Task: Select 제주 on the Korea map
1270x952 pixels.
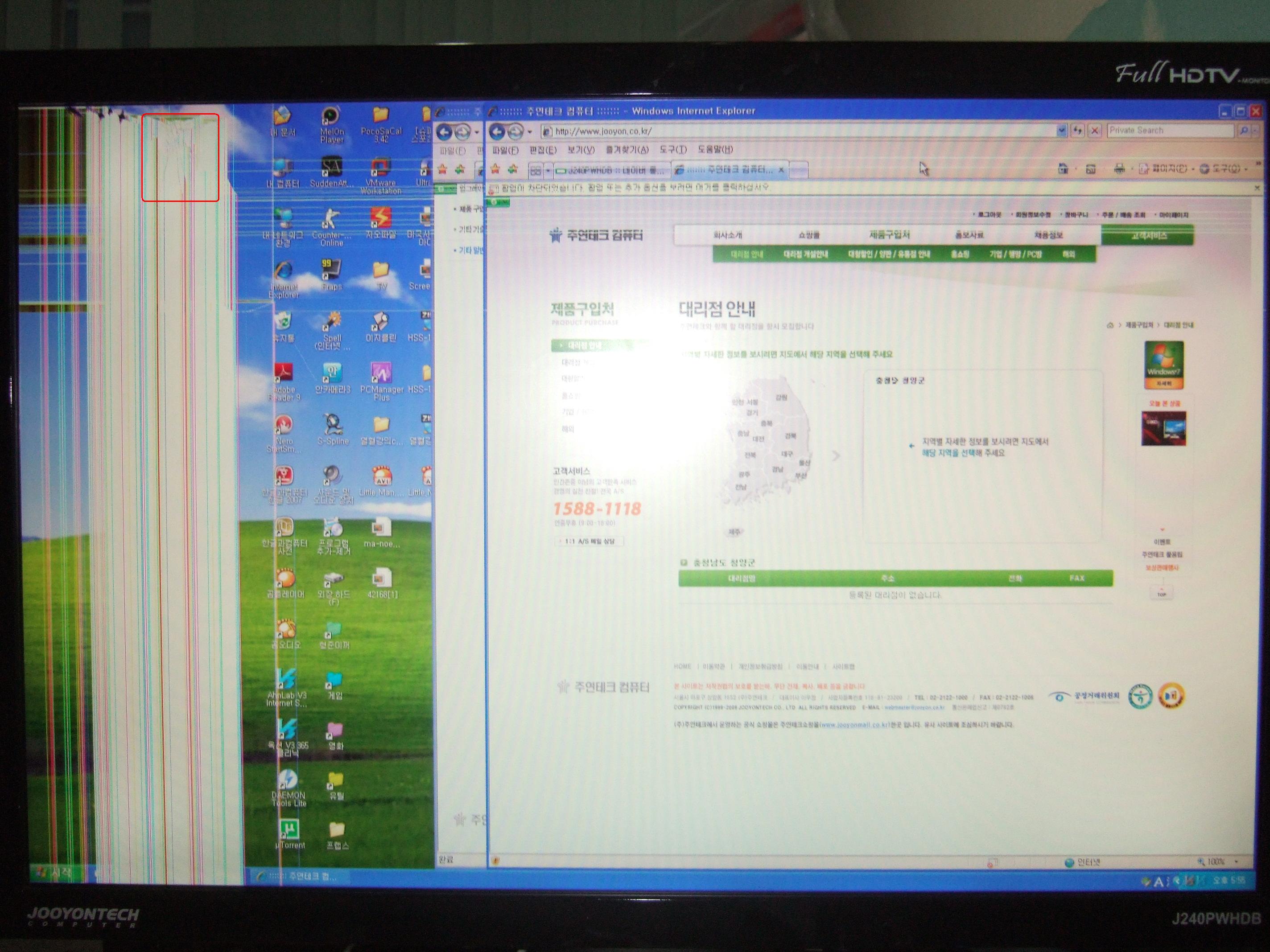Action: click(734, 532)
